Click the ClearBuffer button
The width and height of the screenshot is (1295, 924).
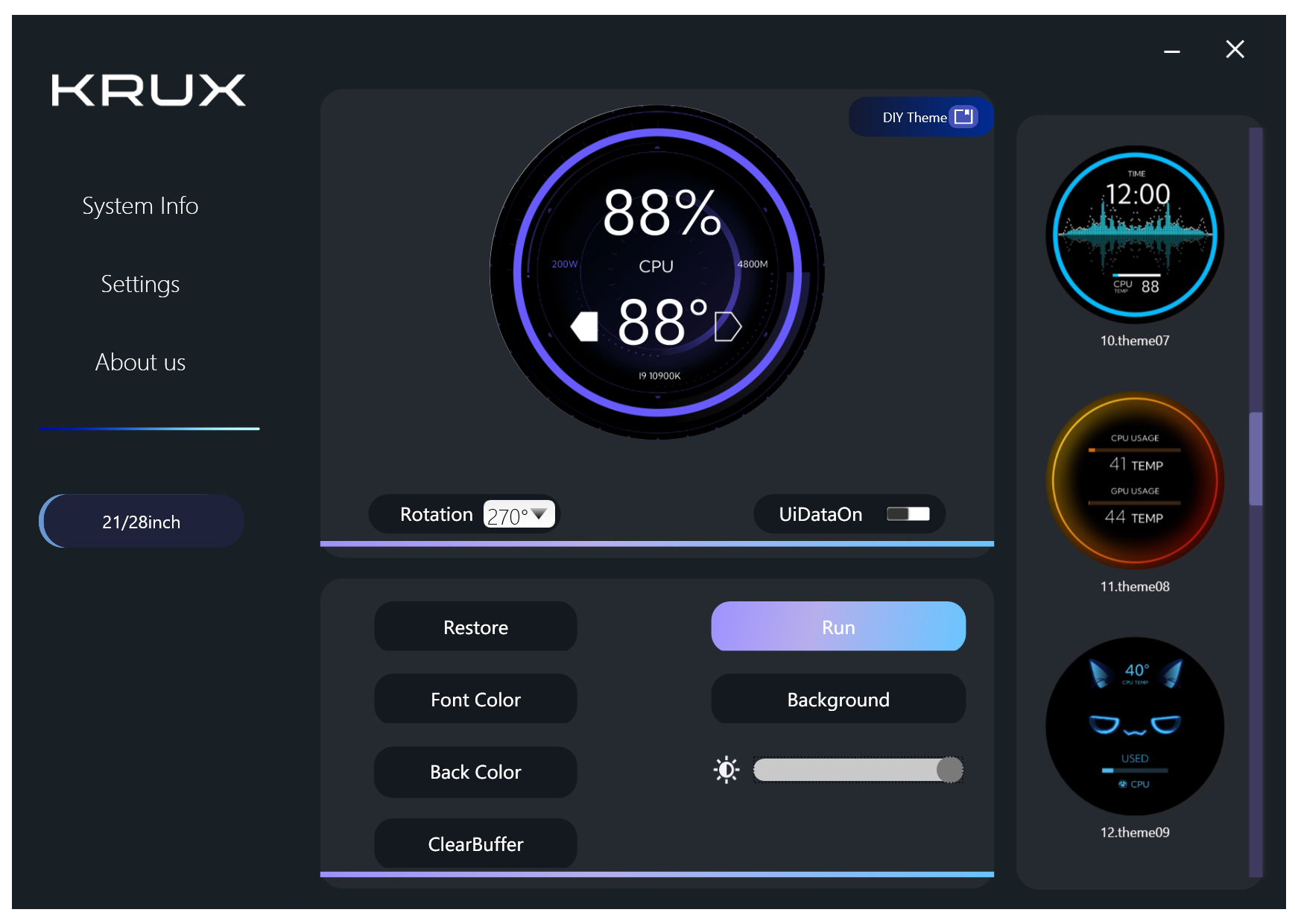[475, 844]
